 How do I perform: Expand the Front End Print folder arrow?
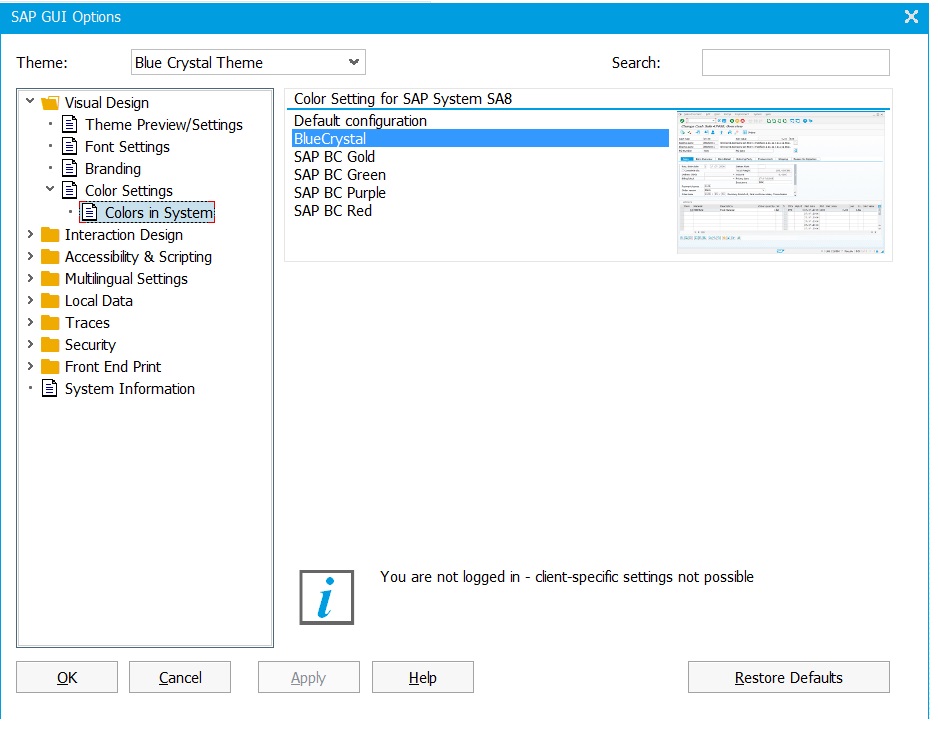click(30, 366)
